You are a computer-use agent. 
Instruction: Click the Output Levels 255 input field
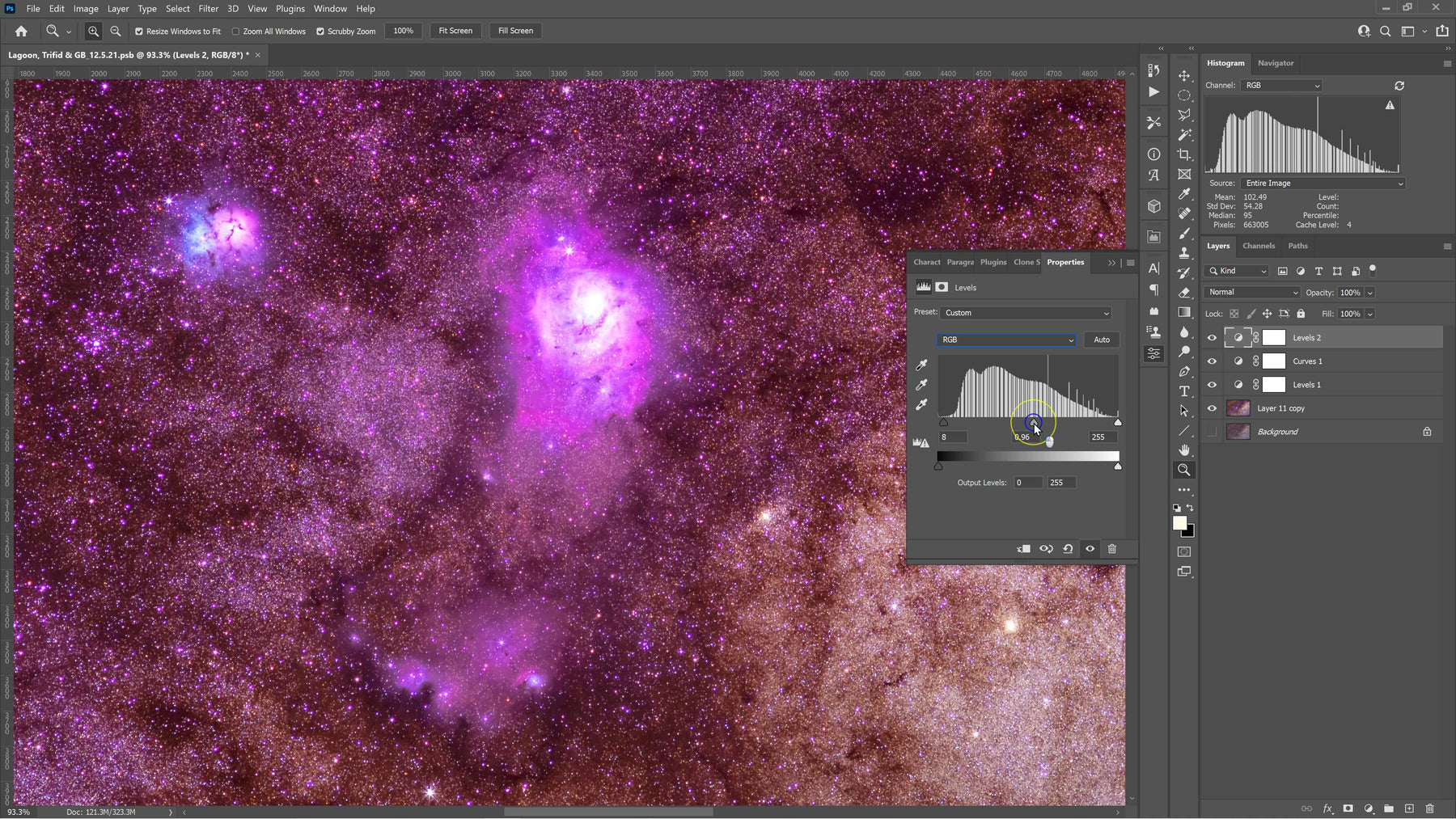[1060, 482]
